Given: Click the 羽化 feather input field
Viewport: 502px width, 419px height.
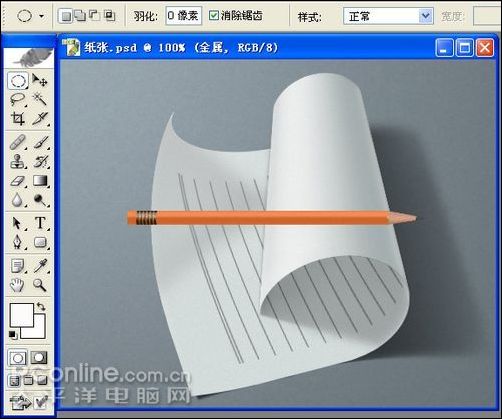Looking at the screenshot, I should coord(183,15).
